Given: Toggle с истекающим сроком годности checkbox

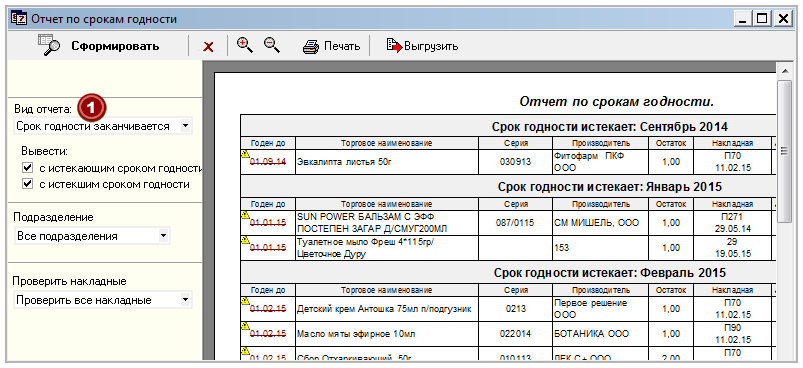Looking at the screenshot, I should tap(27, 168).
